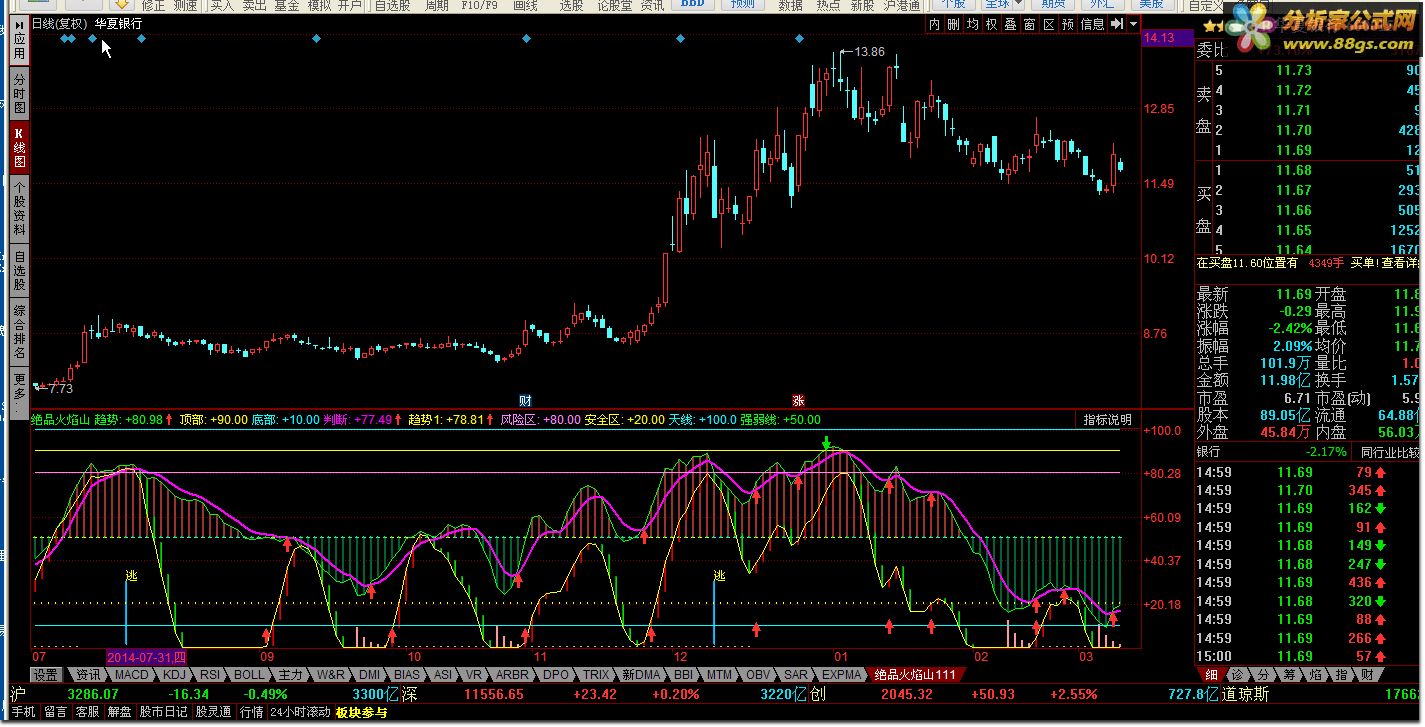Click the 设置 indicator settings tab
The image size is (1425, 727).
(46, 675)
